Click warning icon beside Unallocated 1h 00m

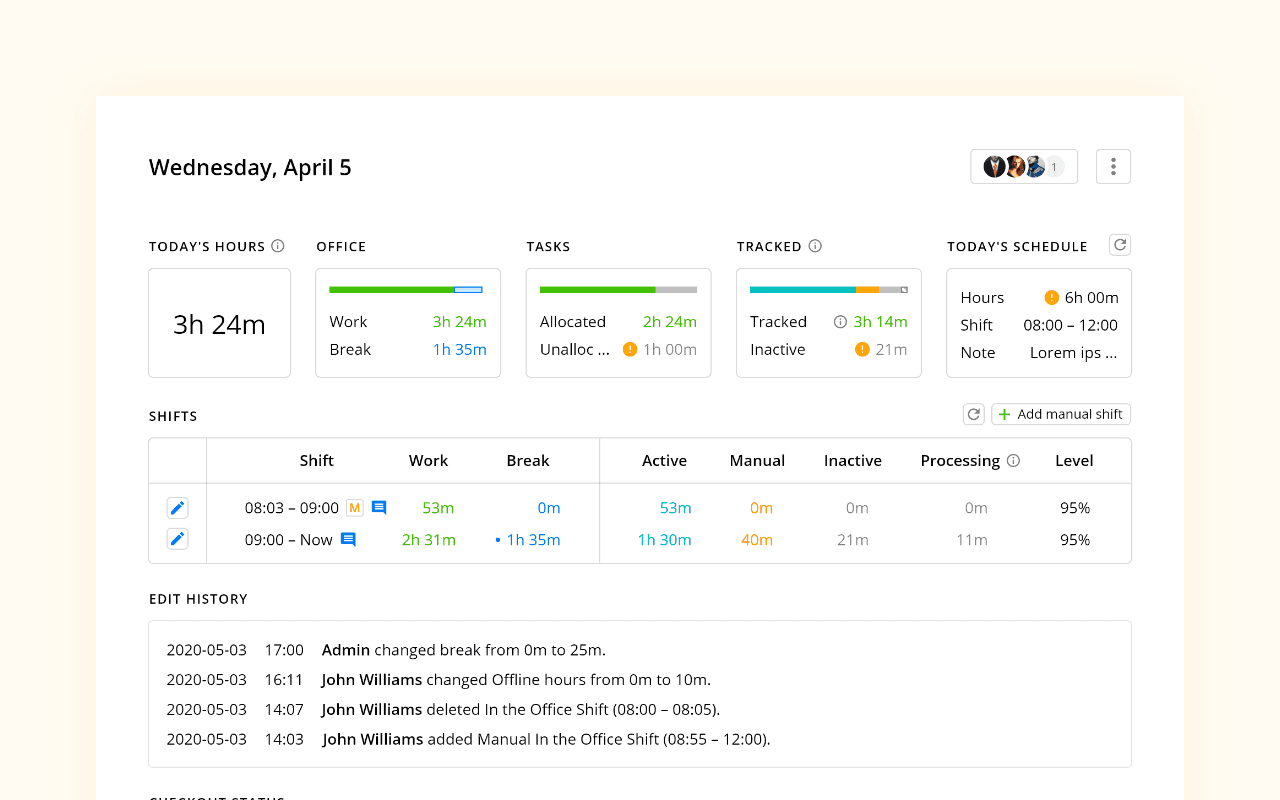click(630, 349)
